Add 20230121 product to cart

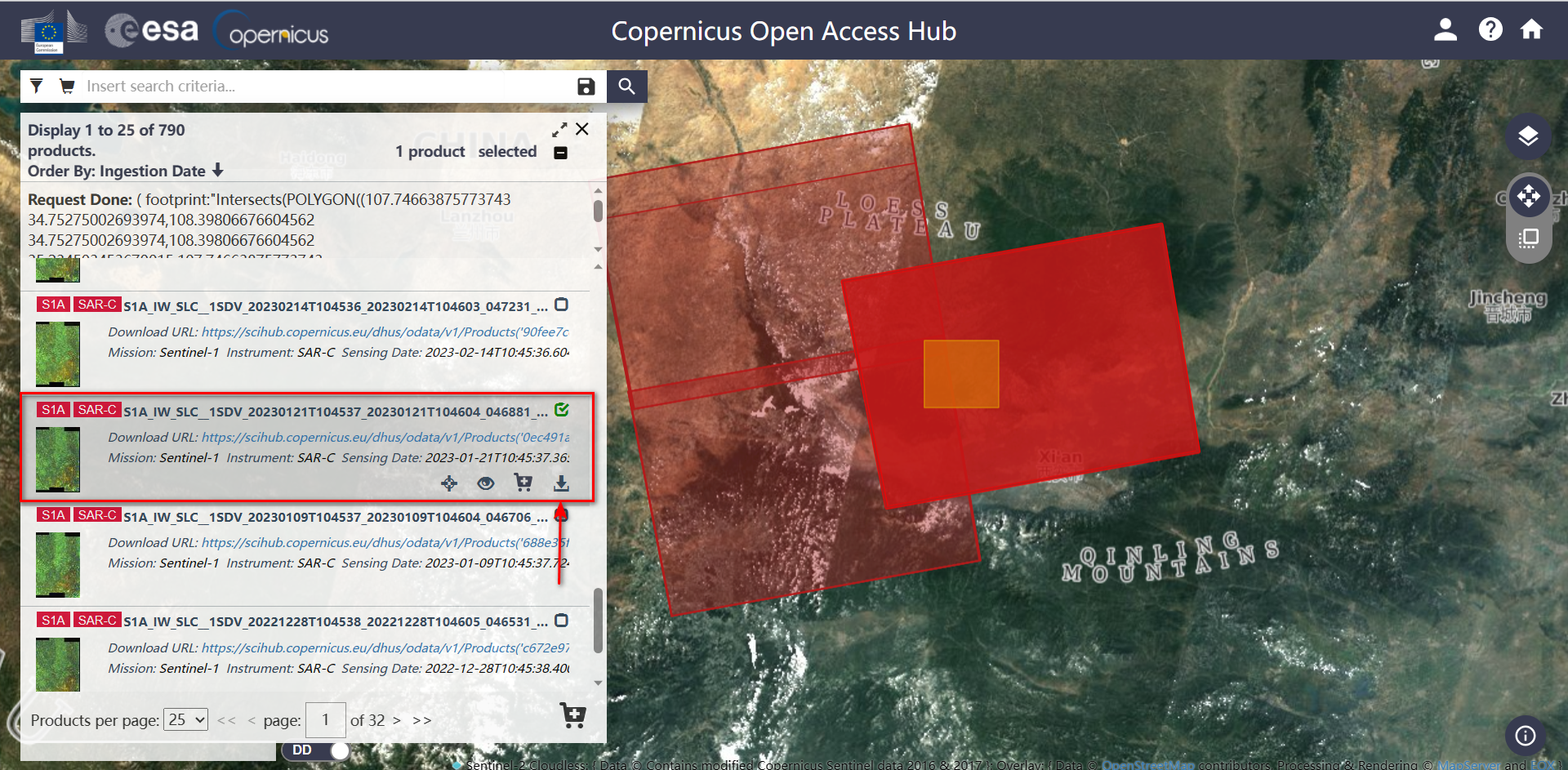point(523,483)
